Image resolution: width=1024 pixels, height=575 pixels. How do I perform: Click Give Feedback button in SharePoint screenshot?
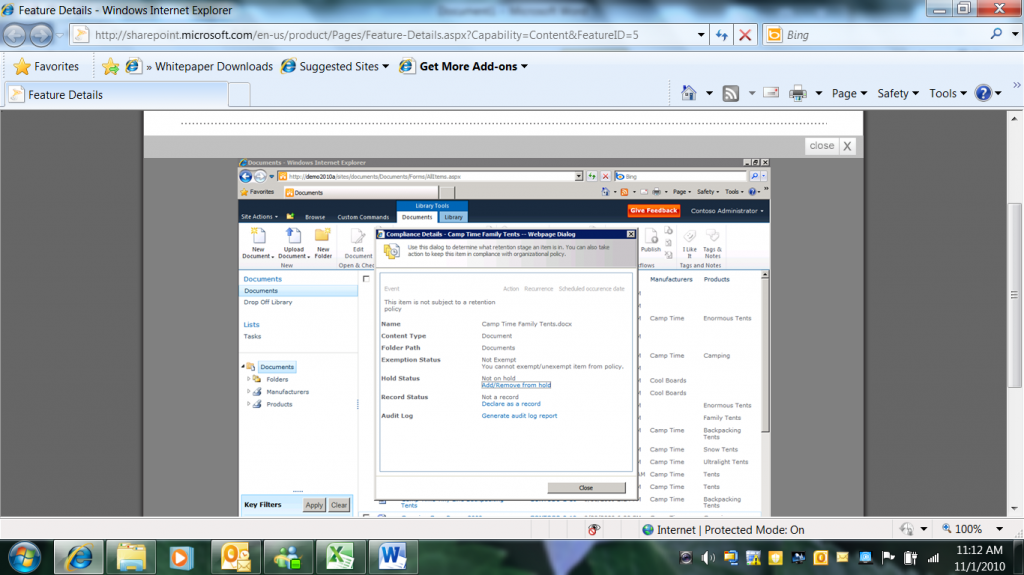(x=654, y=210)
